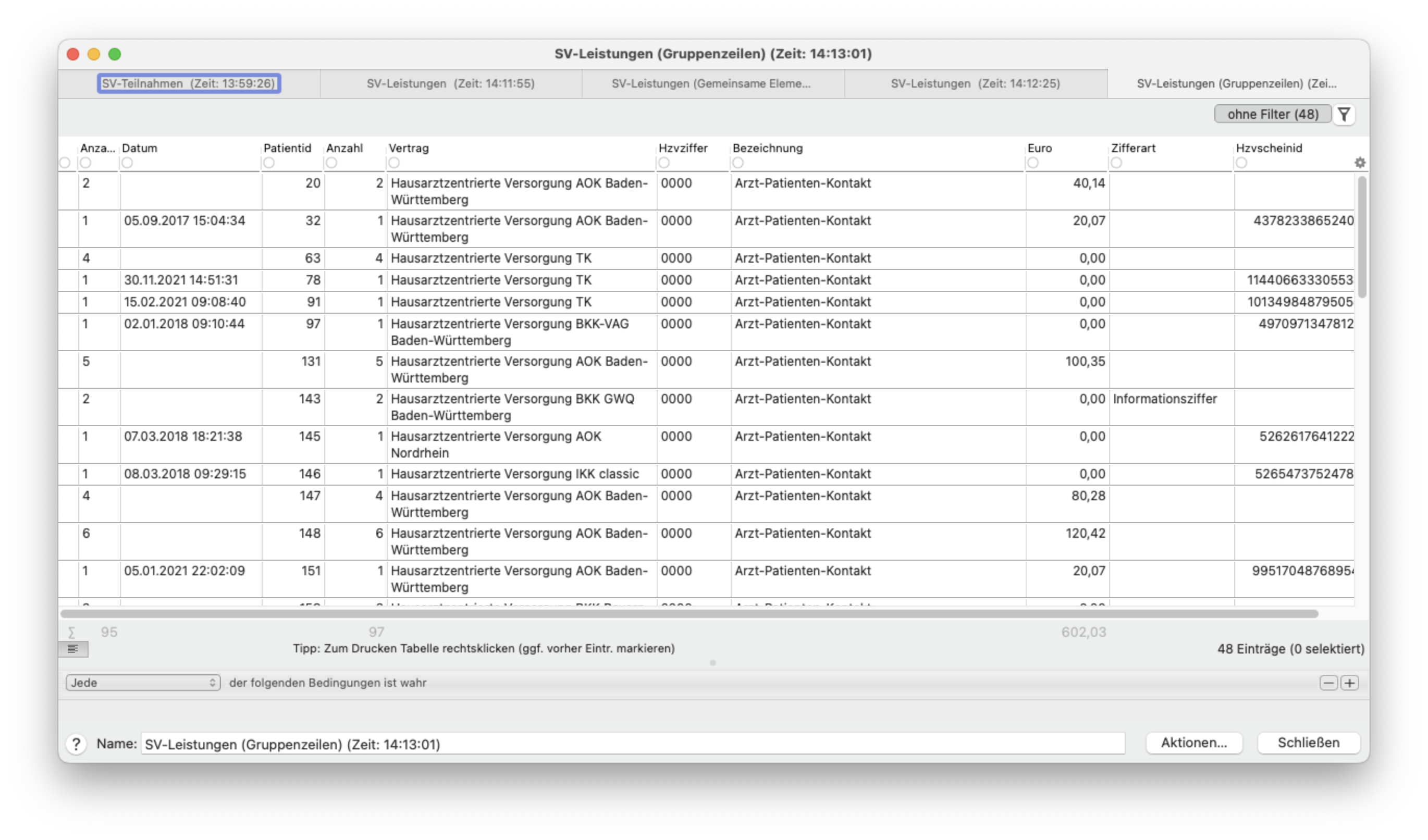Viewport: 1428px width, 840px height.
Task: Toggle sort circle under Zifferart column
Action: pyautogui.click(x=1116, y=163)
